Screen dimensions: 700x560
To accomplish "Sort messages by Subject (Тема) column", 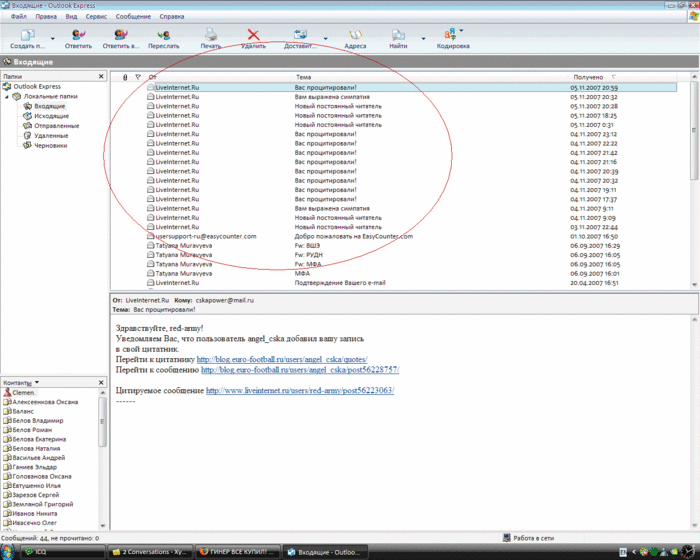I will (x=303, y=77).
